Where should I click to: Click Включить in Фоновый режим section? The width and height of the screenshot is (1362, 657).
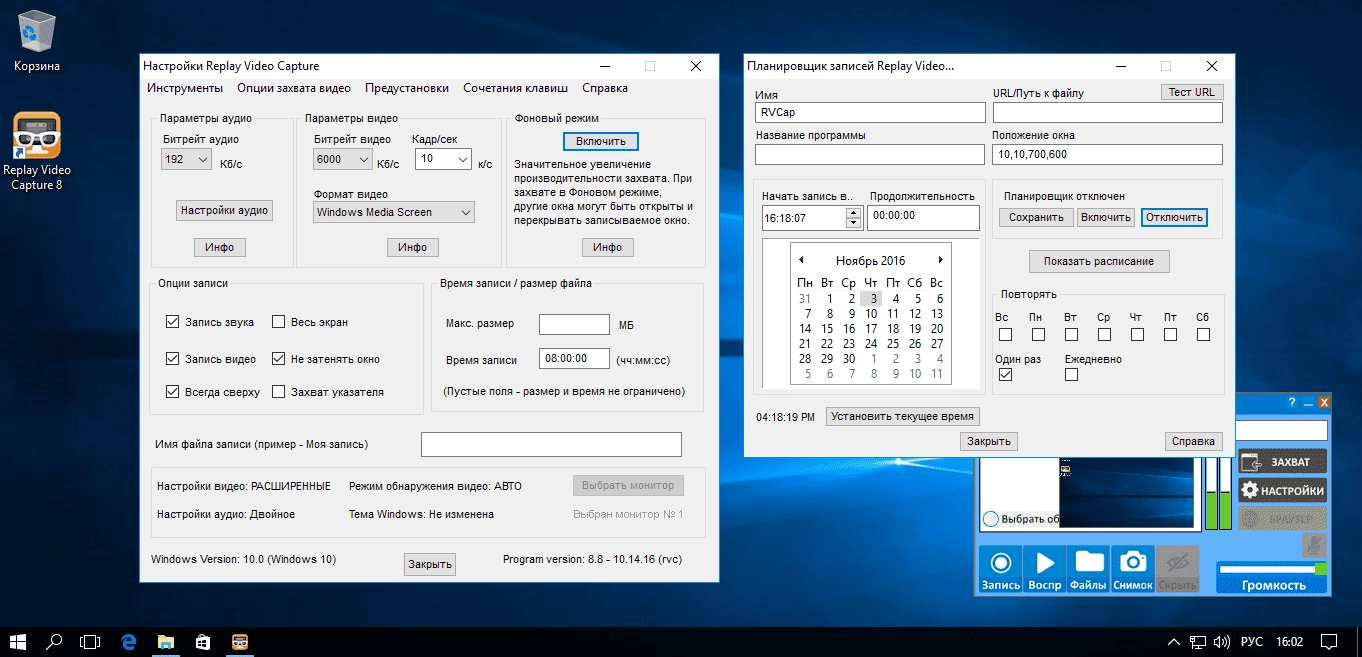(x=601, y=141)
